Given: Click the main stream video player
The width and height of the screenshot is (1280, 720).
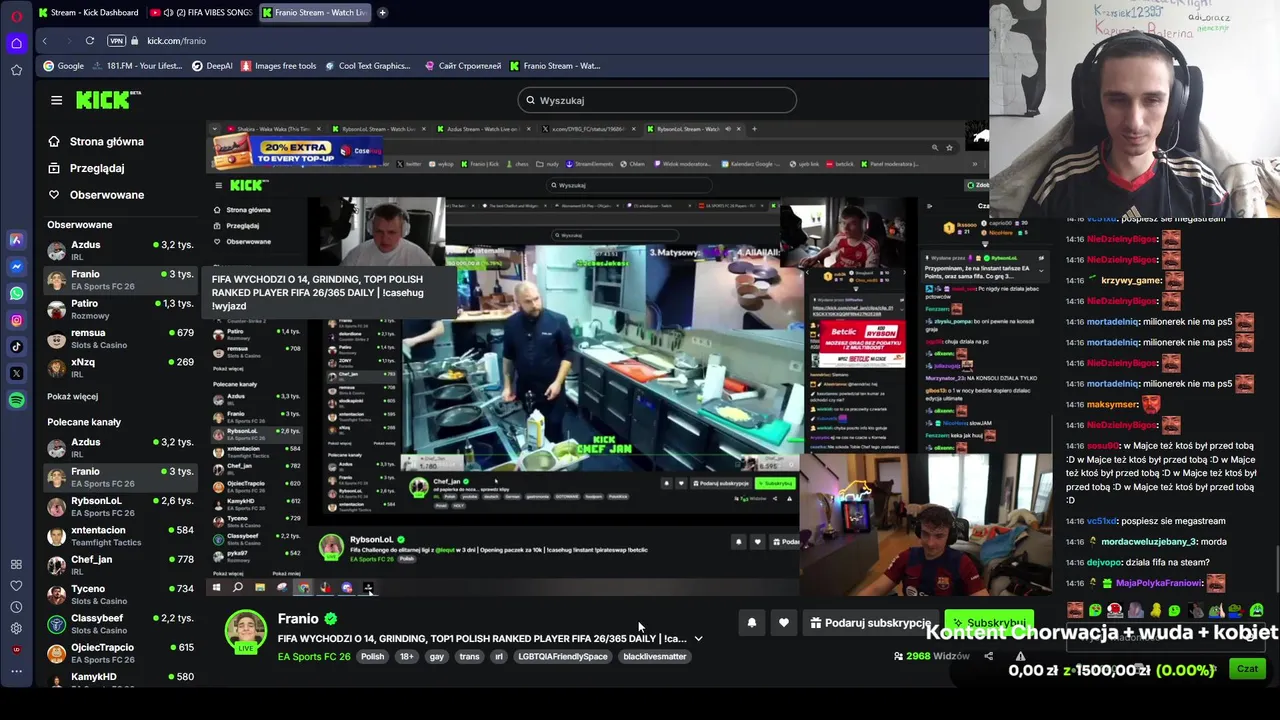Looking at the screenshot, I should 629,360.
